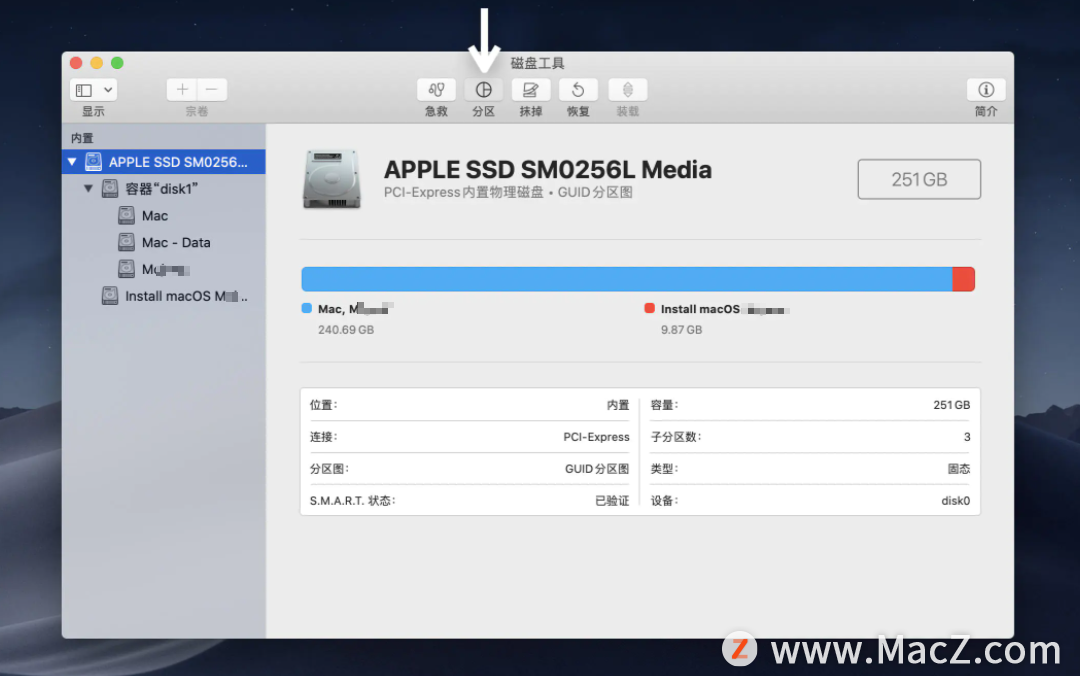Click the 容量 row value 251 GB

pyautogui.click(x=952, y=405)
